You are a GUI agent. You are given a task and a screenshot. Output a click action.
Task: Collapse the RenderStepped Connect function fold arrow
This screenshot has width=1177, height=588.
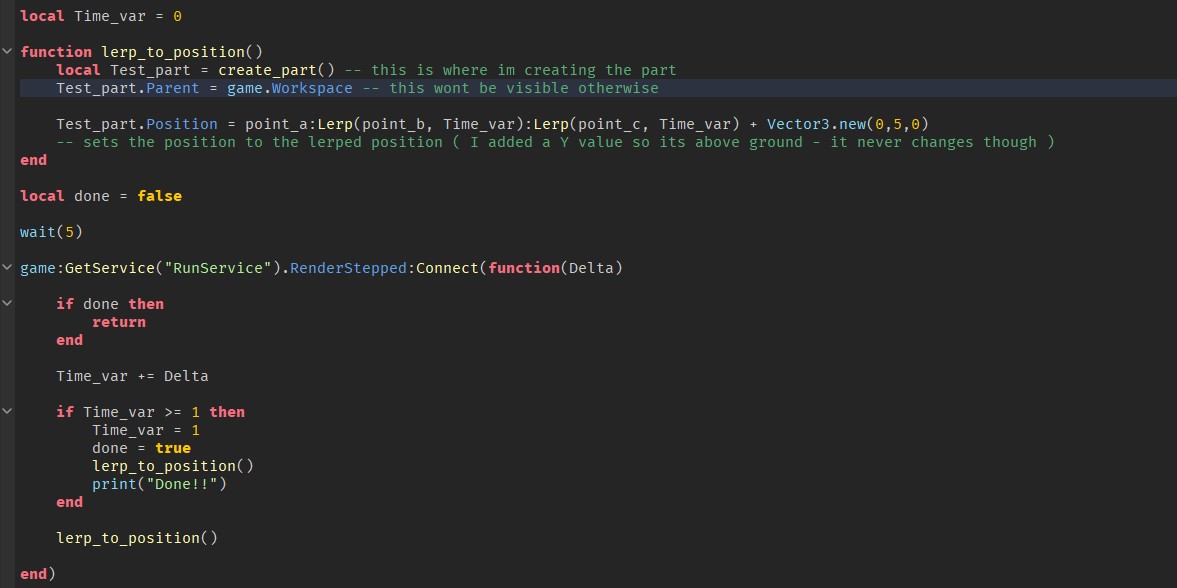tap(7, 267)
